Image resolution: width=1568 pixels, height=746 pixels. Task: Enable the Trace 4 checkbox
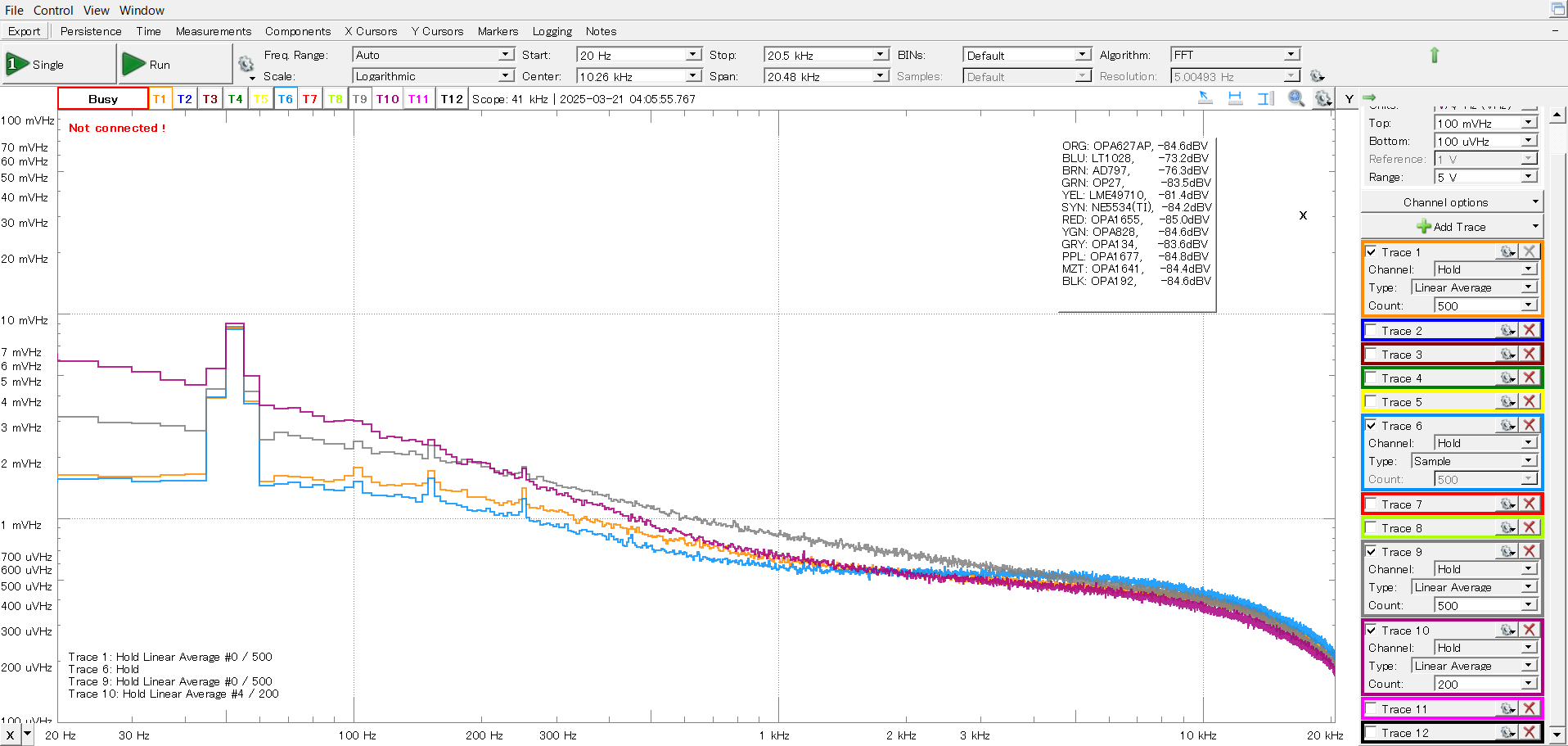point(1371,378)
